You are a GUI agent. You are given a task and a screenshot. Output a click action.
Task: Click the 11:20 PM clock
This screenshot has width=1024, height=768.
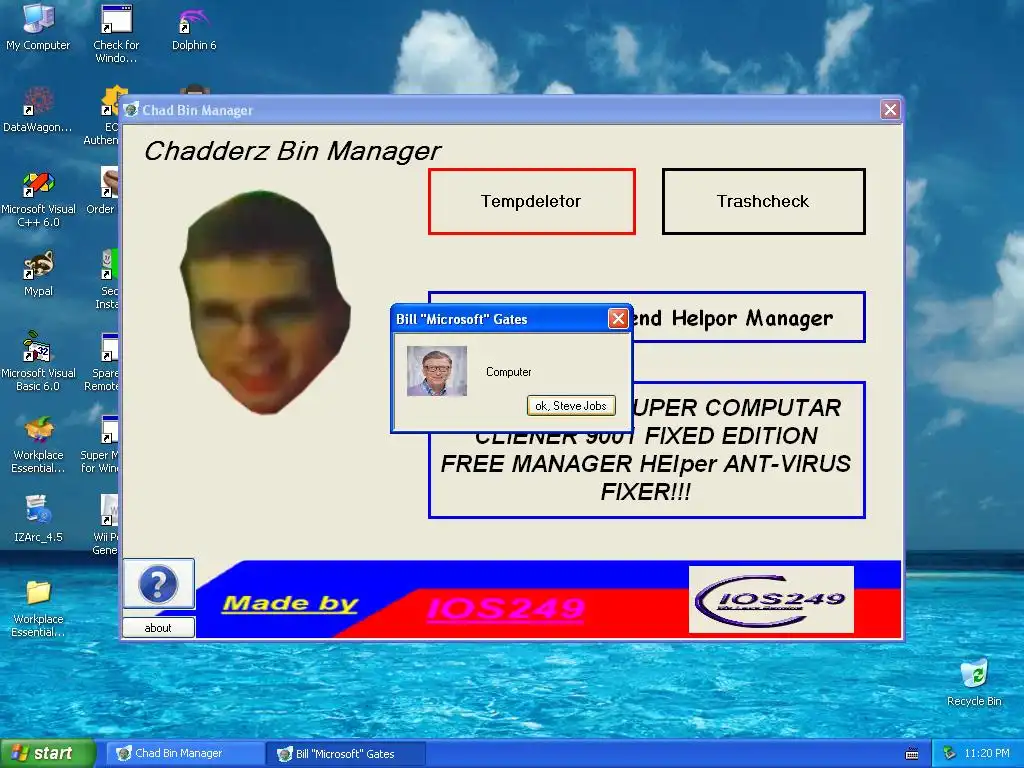point(987,754)
